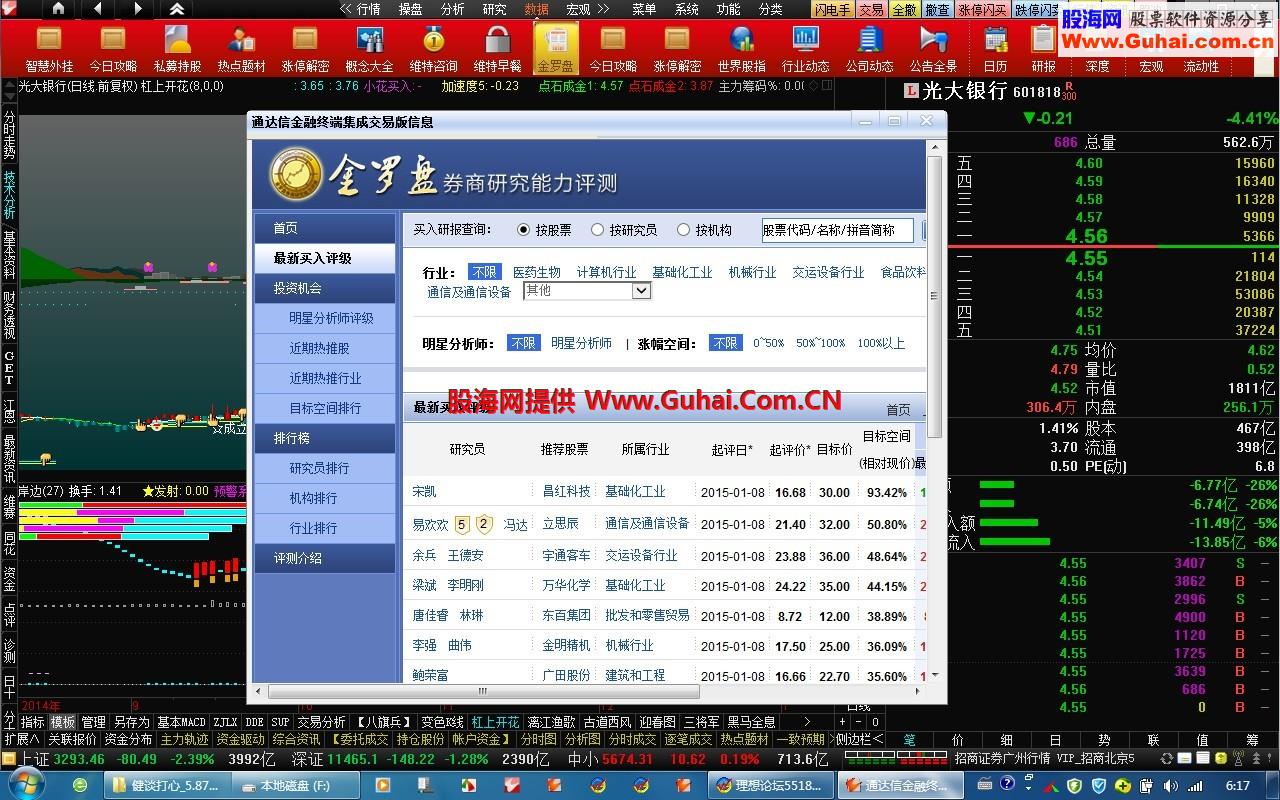
Task: Open the 研报 report icon
Action: tap(1043, 47)
